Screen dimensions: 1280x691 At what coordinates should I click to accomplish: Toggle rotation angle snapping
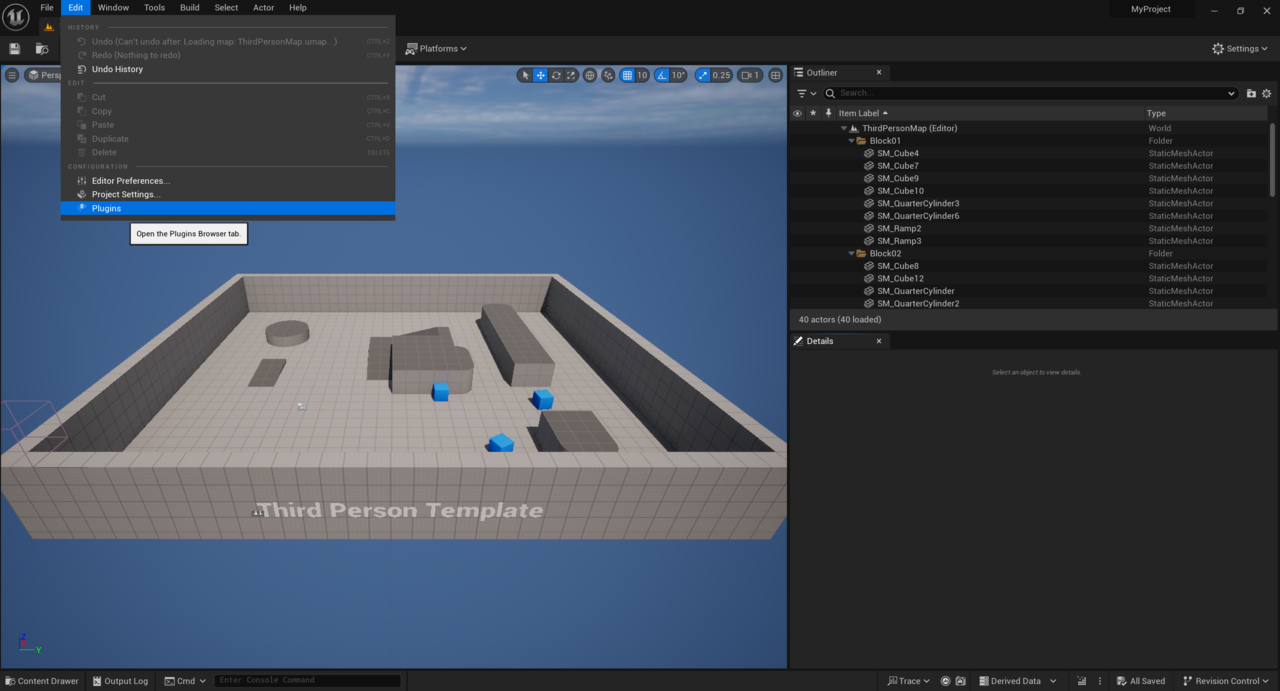coord(662,75)
